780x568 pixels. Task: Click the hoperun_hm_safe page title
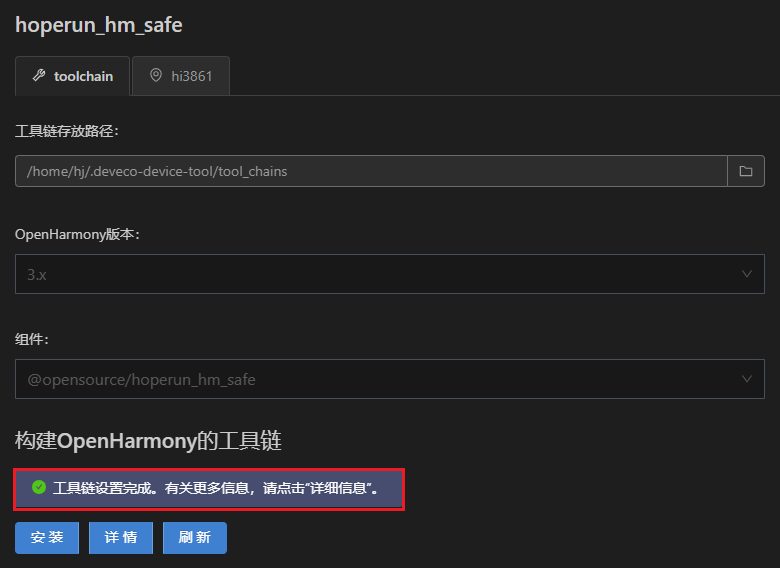coord(98,25)
